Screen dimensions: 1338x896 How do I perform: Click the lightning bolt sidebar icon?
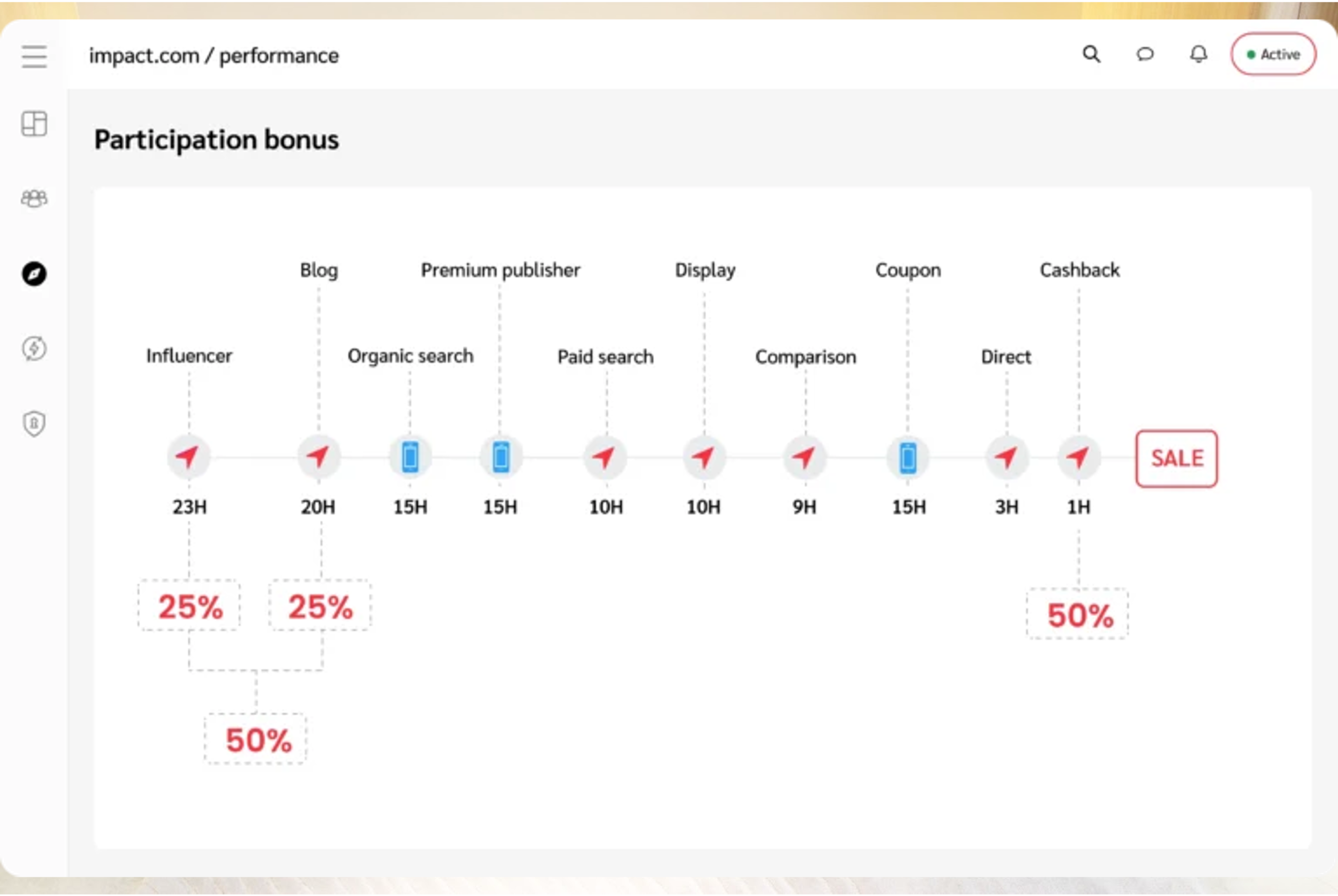pos(34,348)
